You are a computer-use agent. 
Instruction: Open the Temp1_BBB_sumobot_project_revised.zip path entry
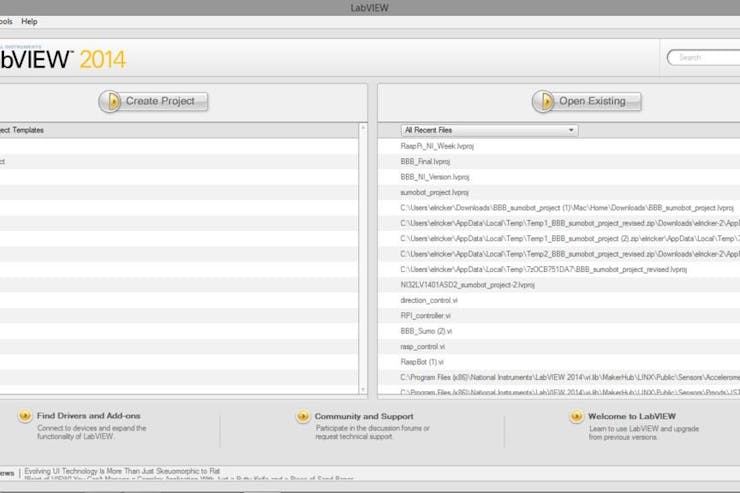[x=570, y=223]
